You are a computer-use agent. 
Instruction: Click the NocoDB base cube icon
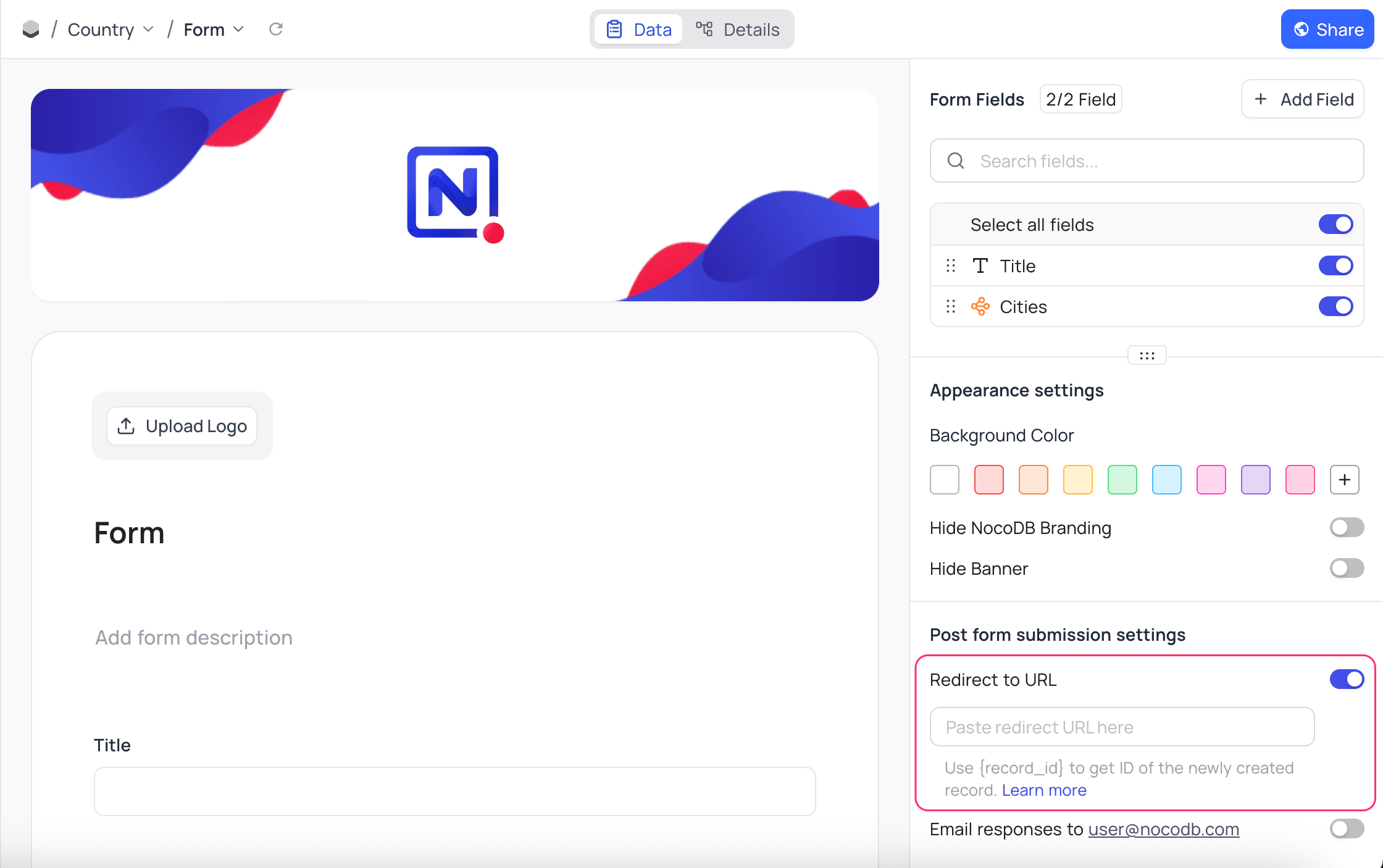31,29
